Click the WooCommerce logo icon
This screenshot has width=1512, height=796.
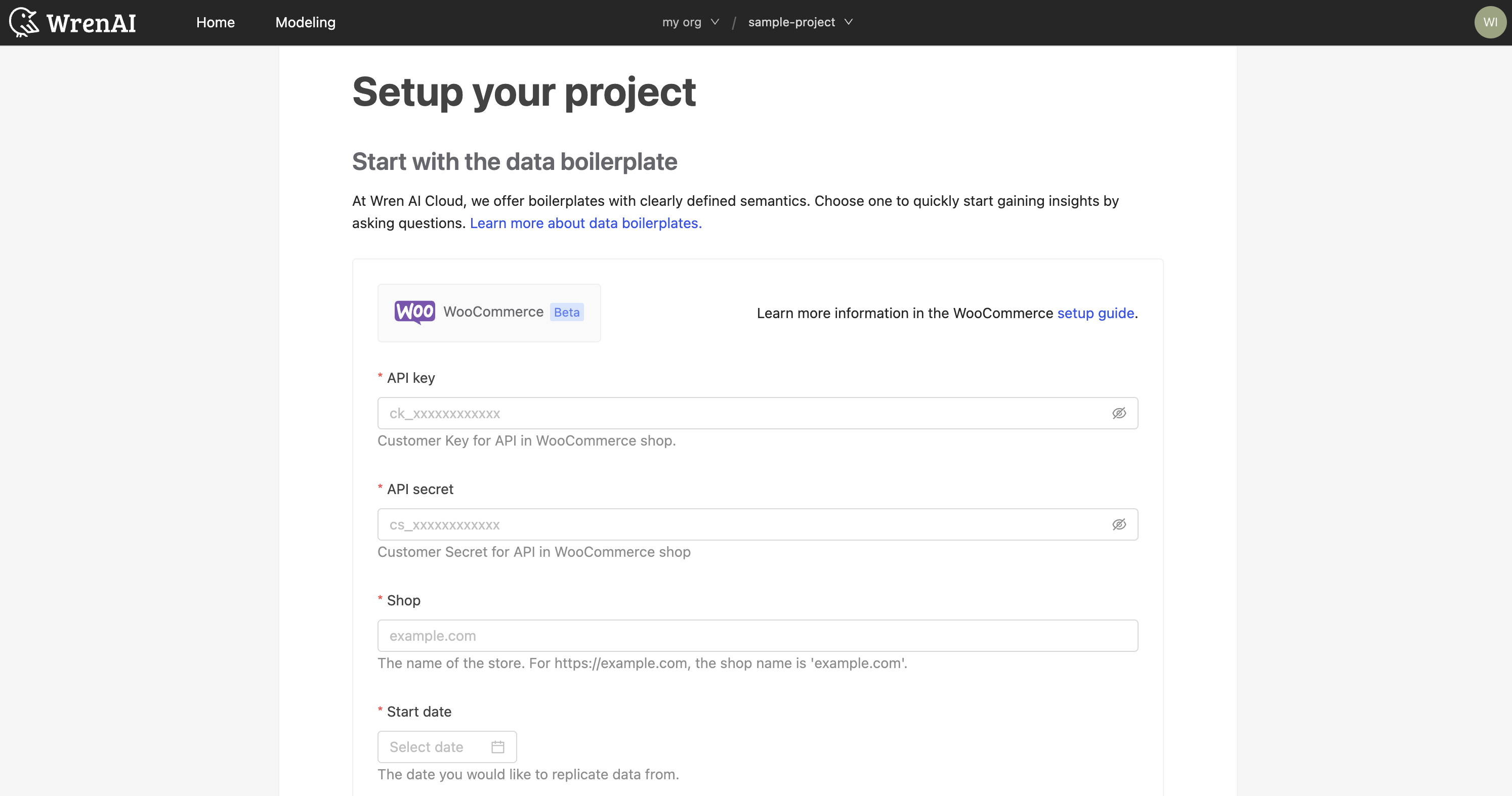(414, 312)
